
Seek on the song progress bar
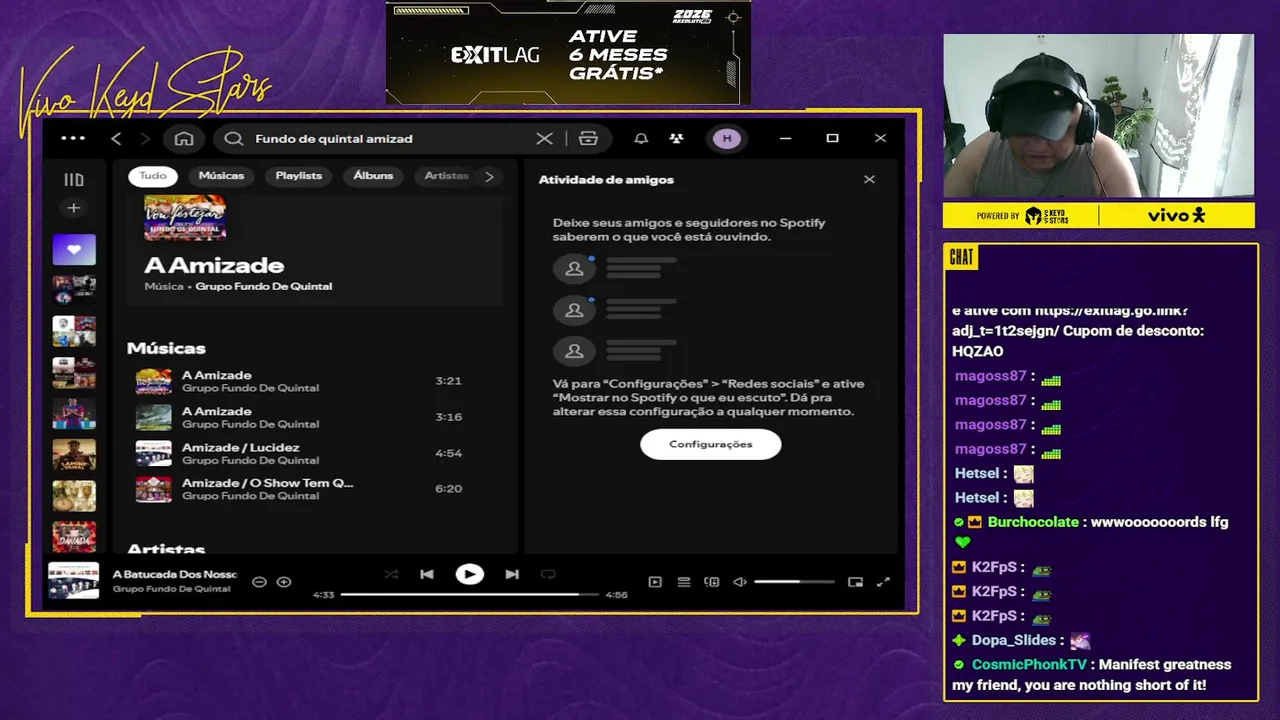coord(469,594)
